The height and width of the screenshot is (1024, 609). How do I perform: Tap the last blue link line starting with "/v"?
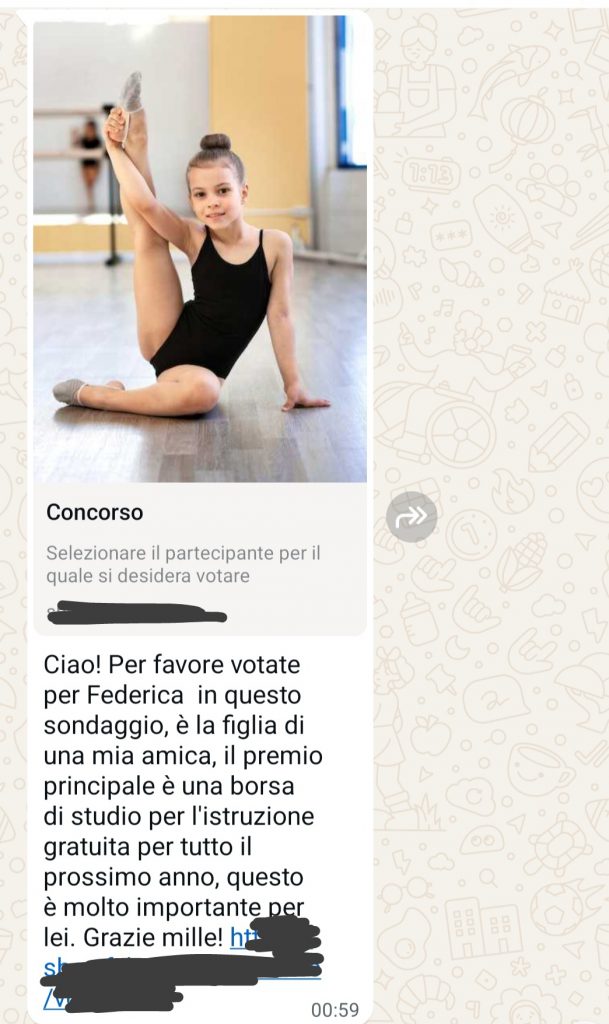coord(112,997)
